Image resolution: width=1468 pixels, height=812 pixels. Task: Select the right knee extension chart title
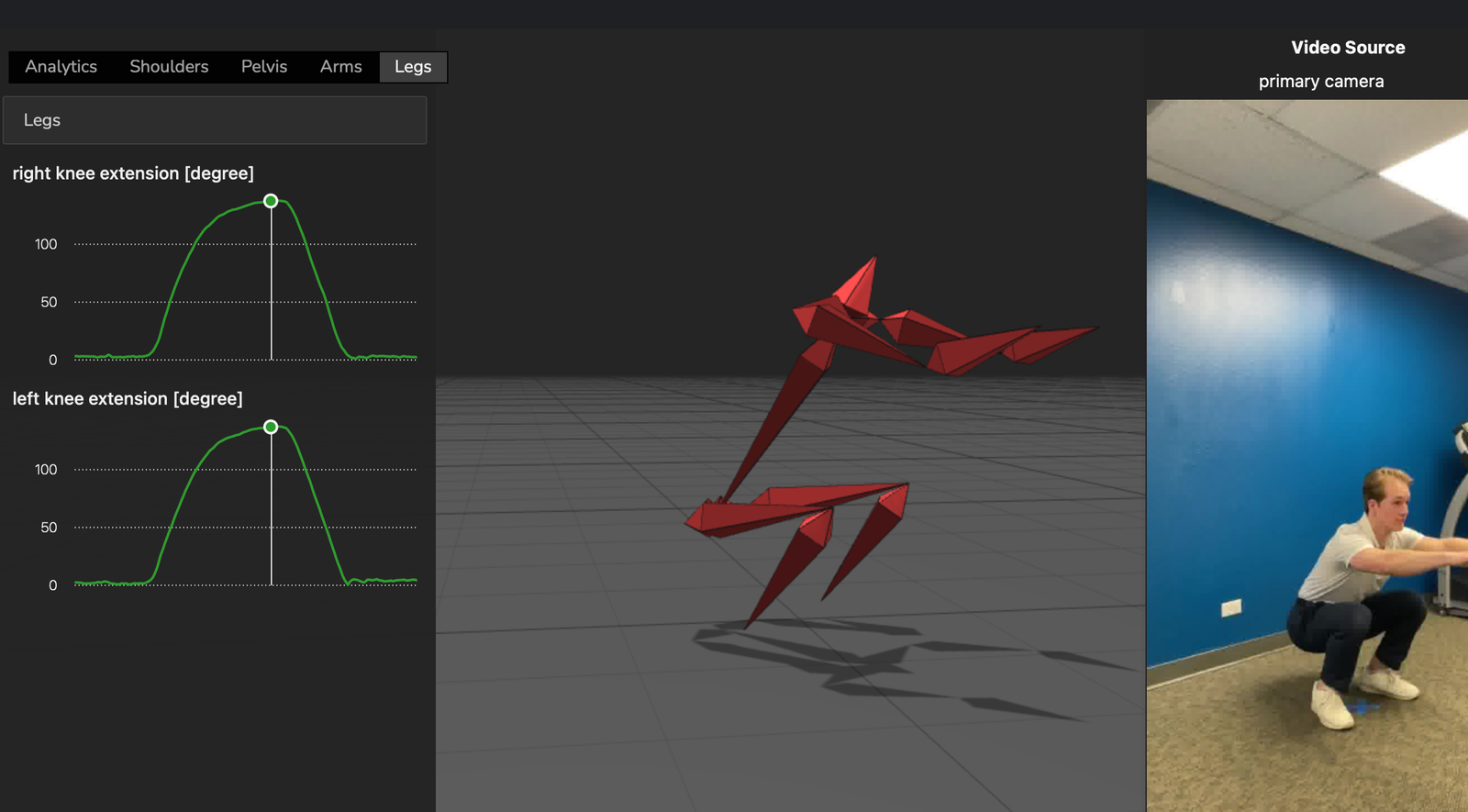coord(133,173)
